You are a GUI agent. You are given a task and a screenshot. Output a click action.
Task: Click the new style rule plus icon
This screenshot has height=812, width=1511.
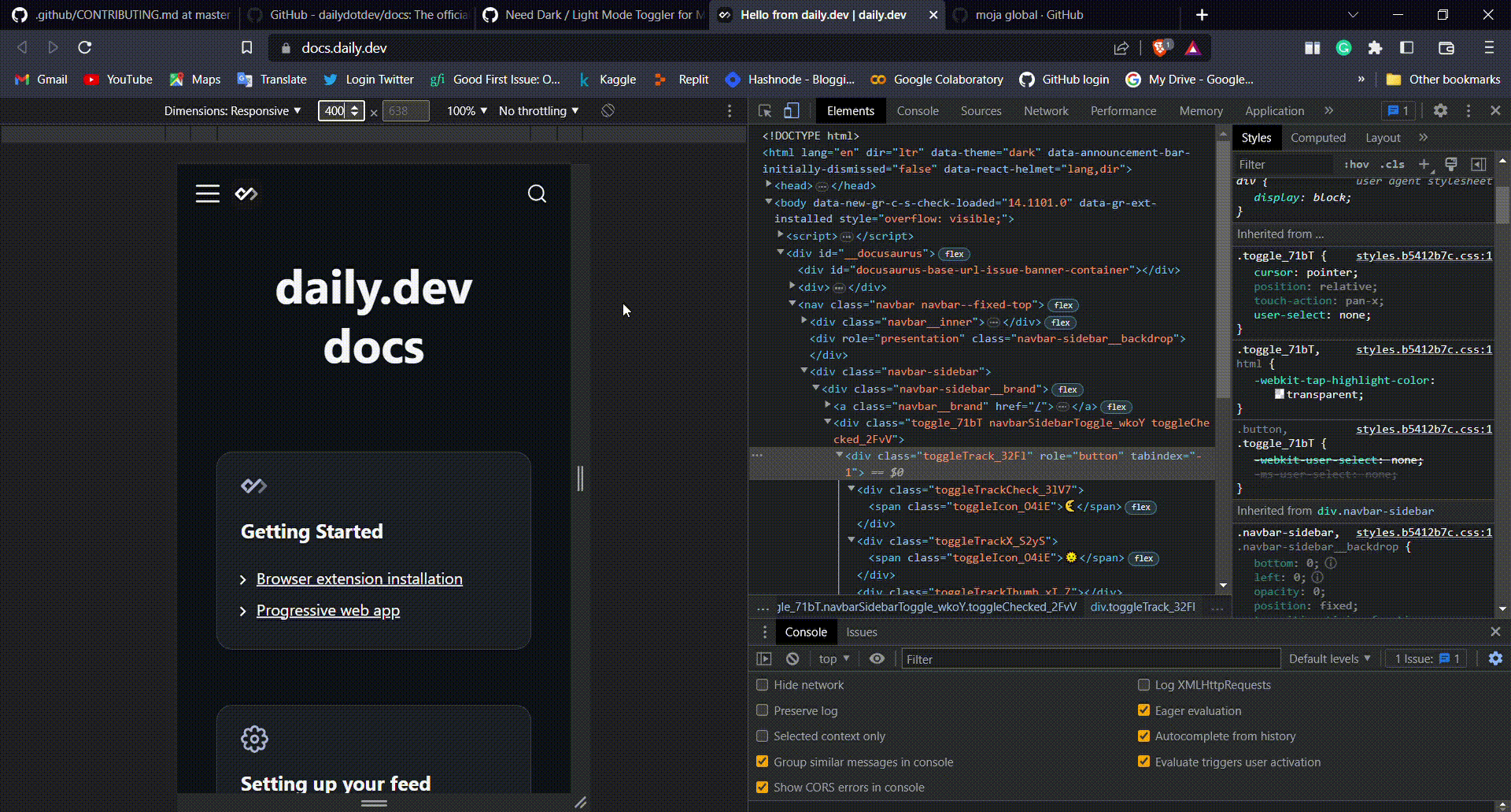point(1425,164)
